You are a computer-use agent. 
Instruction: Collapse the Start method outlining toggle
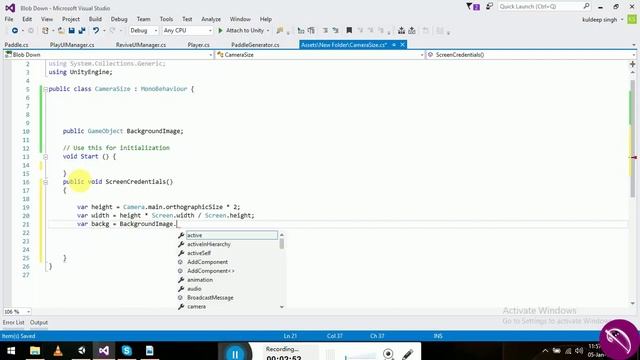point(45,157)
